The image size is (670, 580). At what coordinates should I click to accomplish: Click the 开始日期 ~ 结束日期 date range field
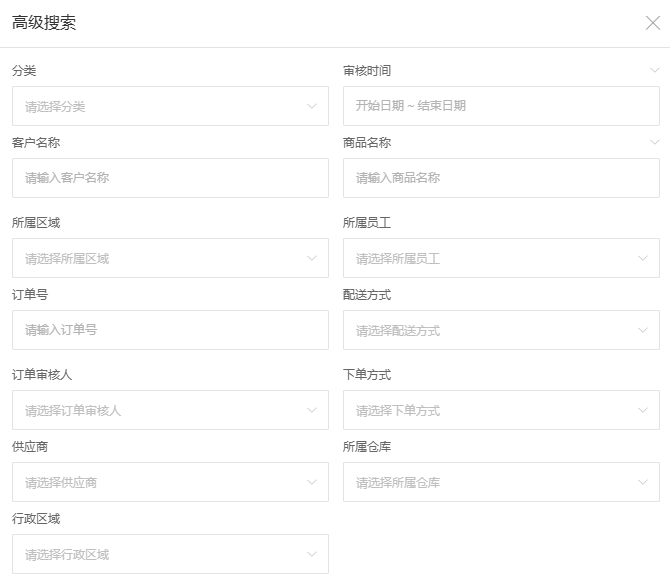(x=501, y=106)
